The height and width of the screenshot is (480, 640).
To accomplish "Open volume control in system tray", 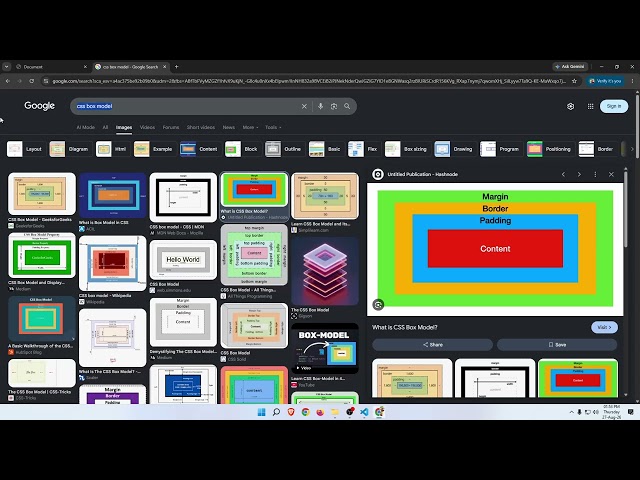I will click(x=596, y=412).
